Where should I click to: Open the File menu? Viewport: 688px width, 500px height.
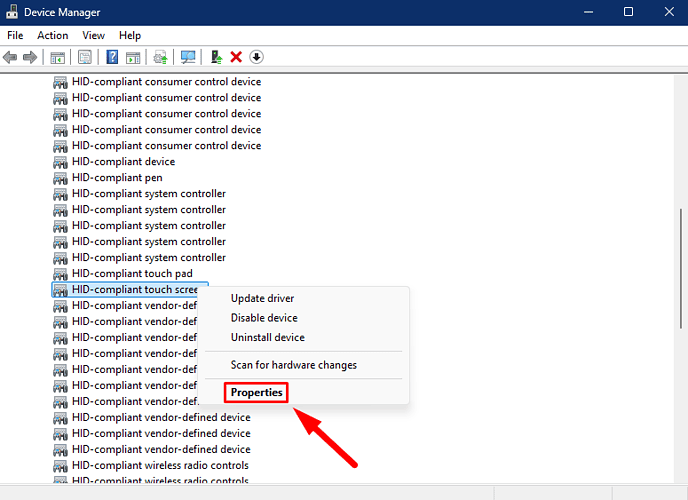click(15, 35)
